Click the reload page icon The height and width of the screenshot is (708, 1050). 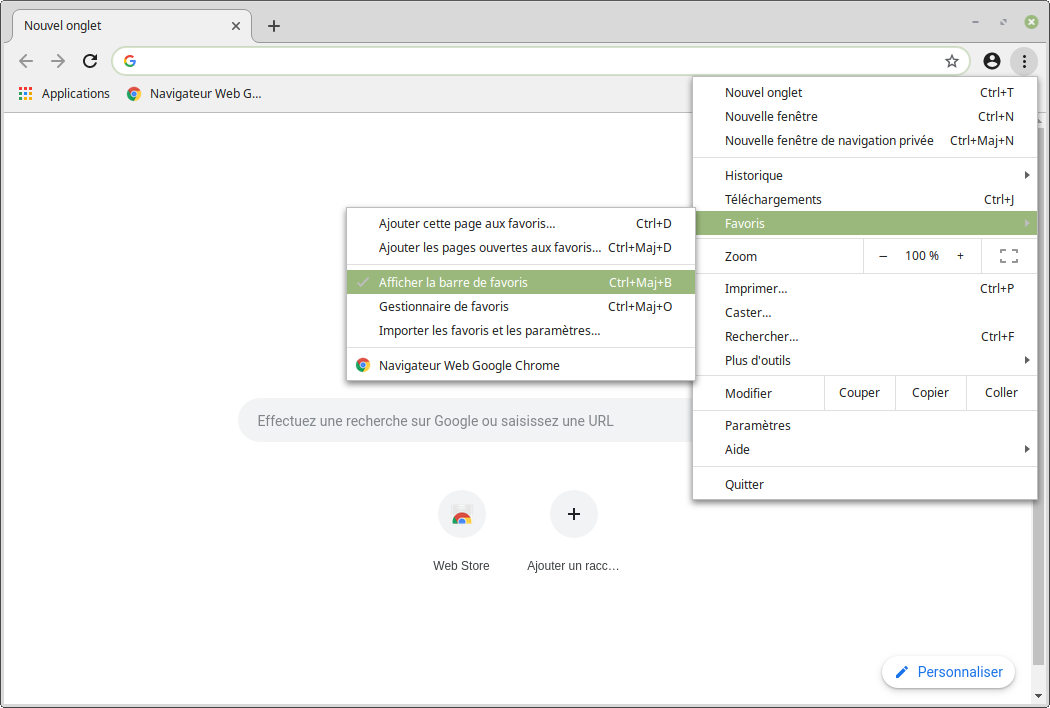90,61
